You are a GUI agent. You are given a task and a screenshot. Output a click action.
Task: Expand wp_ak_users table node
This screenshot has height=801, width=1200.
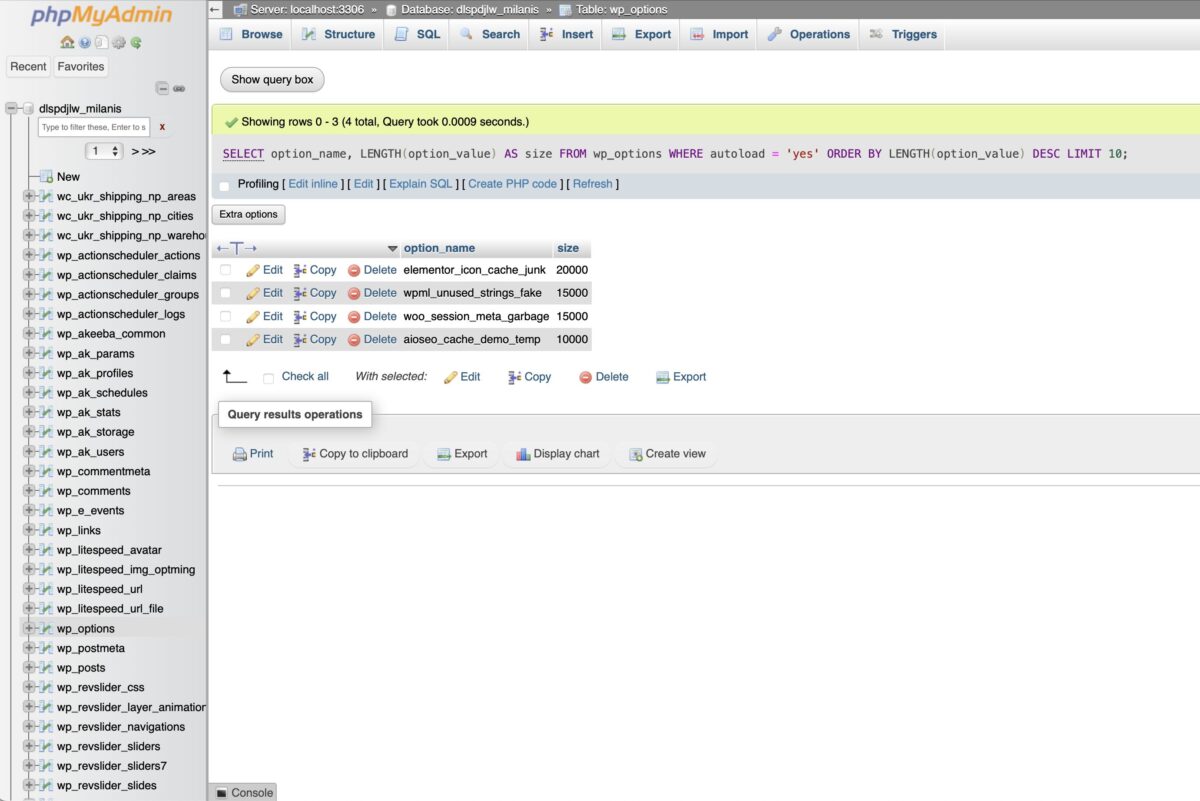click(x=29, y=452)
